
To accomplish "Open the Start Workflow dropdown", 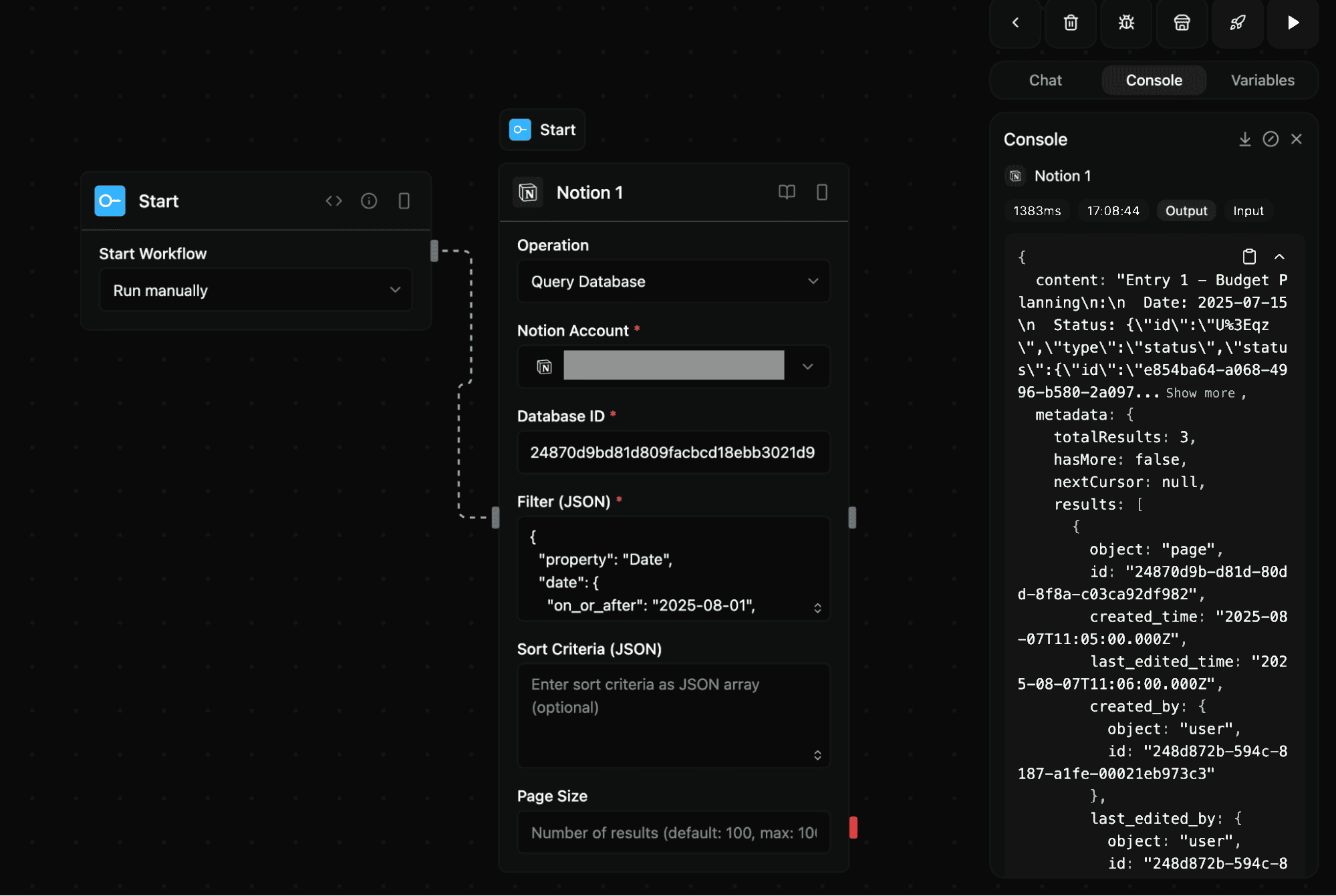I will 255,290.
